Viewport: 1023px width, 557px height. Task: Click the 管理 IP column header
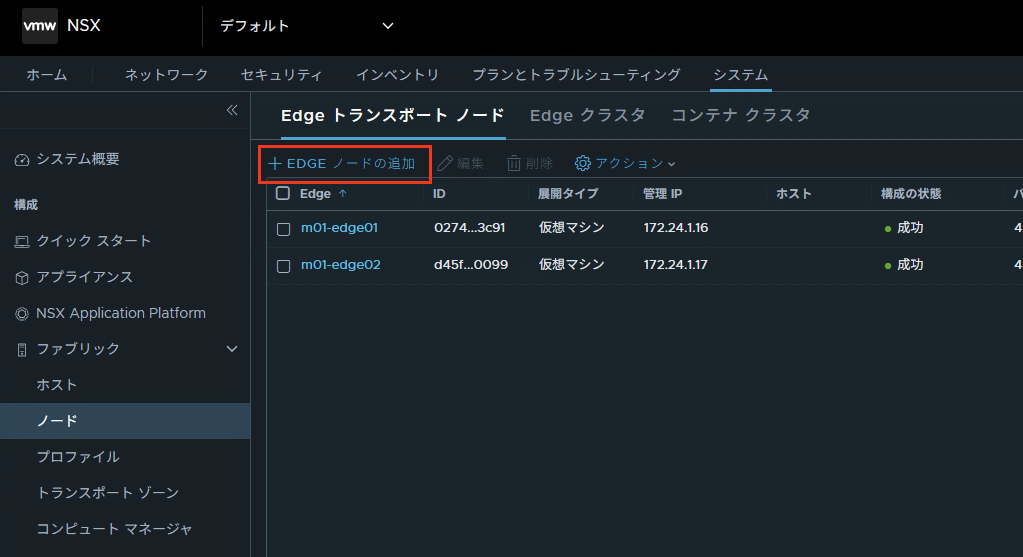coord(662,194)
